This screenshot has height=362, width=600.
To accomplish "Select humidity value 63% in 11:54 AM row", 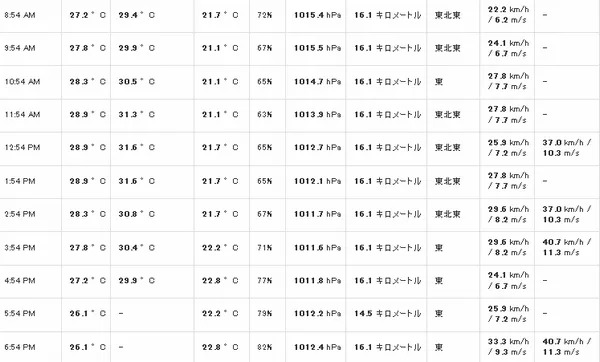I will [265, 114].
